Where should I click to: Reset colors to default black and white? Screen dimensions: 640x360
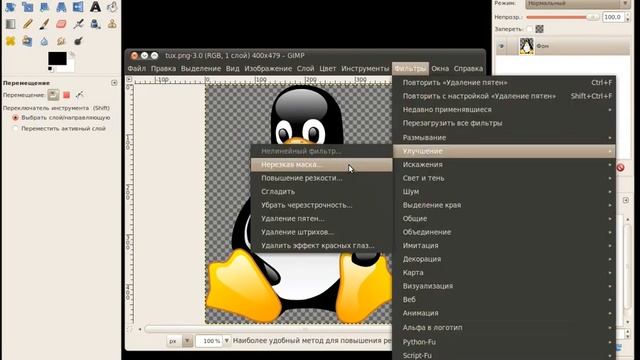click(50, 69)
